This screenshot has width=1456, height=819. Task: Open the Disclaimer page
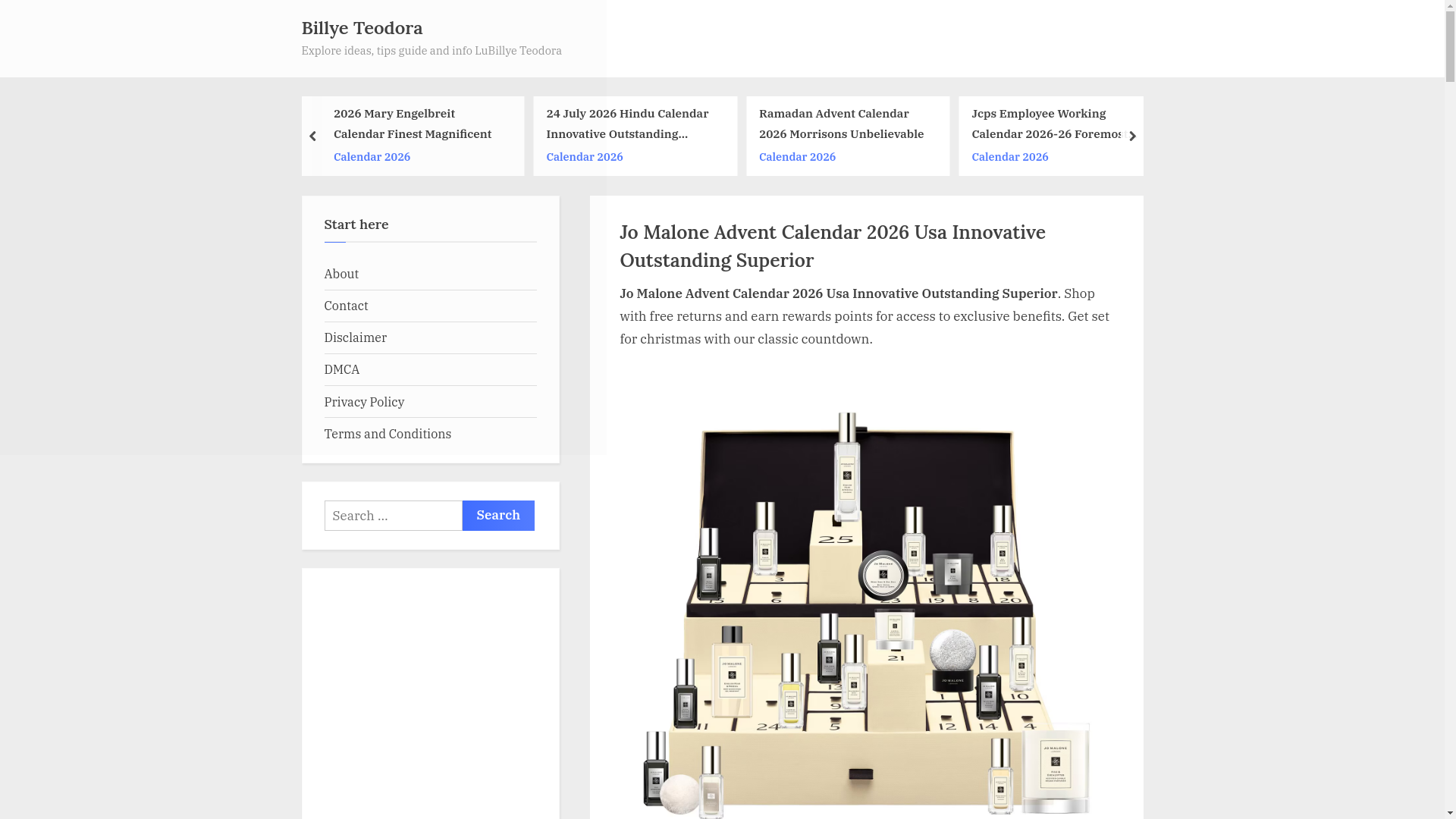355,337
